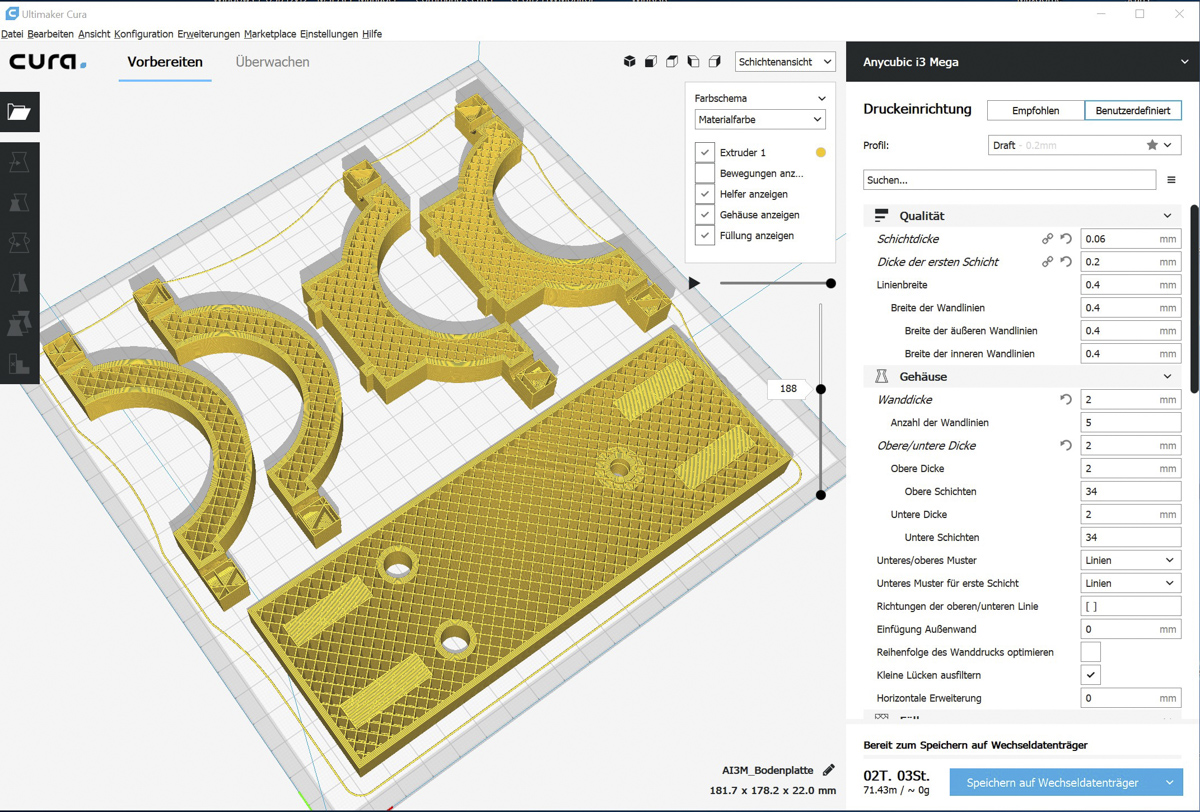Click the Qualität category icon
The width and height of the screenshot is (1200, 812).
881,216
